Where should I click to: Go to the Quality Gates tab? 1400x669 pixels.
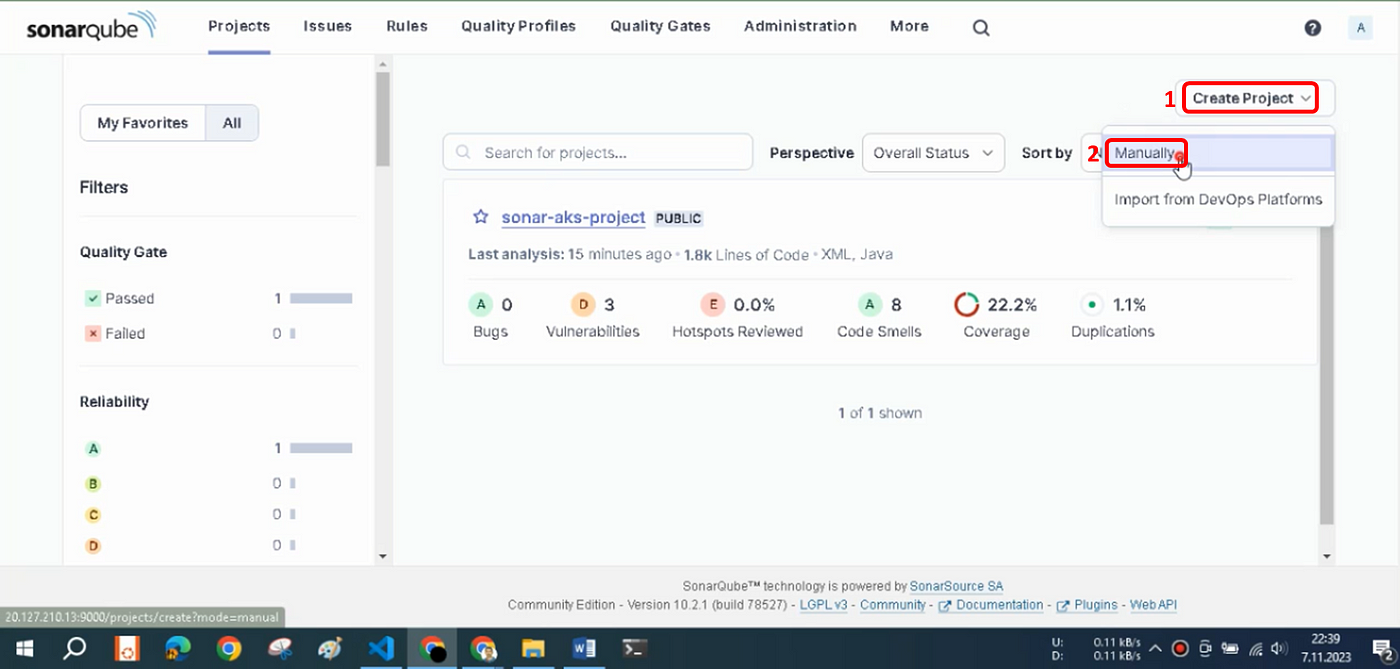[x=660, y=27]
